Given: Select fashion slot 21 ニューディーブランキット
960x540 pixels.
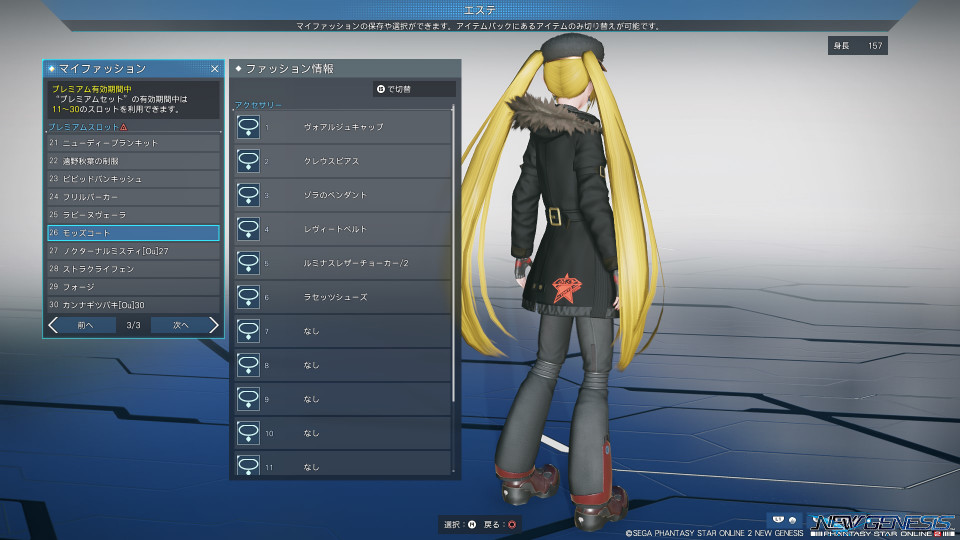Looking at the screenshot, I should click(x=133, y=143).
